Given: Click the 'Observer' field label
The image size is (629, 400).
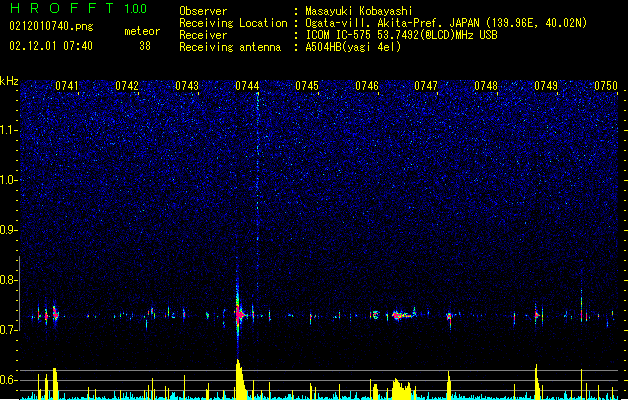Looking at the screenshot, I should pos(203,11).
